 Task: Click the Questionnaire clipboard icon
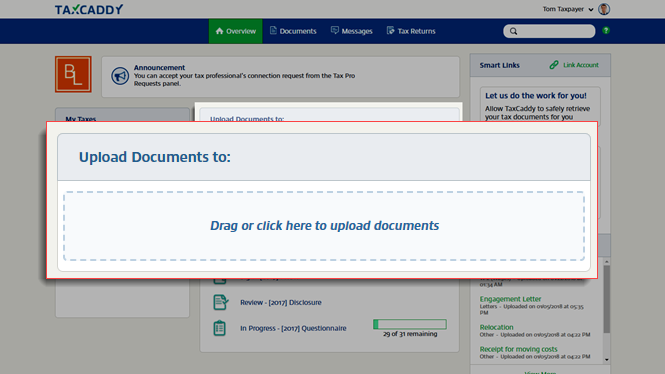[x=219, y=328]
